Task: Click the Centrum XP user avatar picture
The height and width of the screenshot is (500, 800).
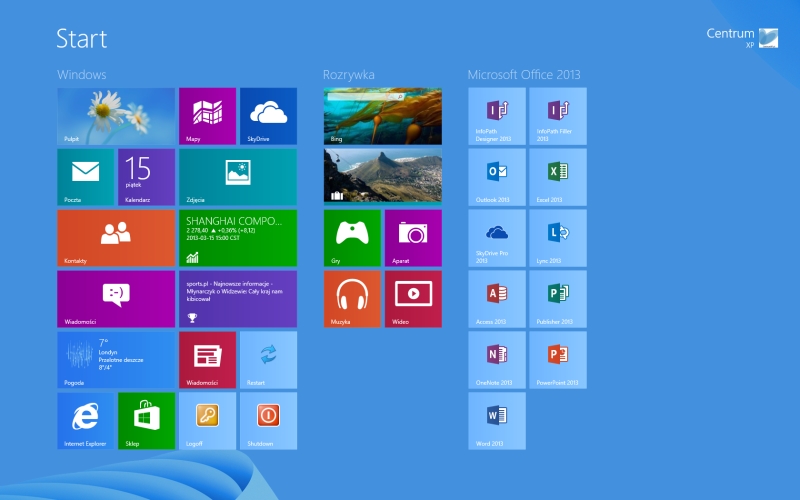Action: (768, 38)
